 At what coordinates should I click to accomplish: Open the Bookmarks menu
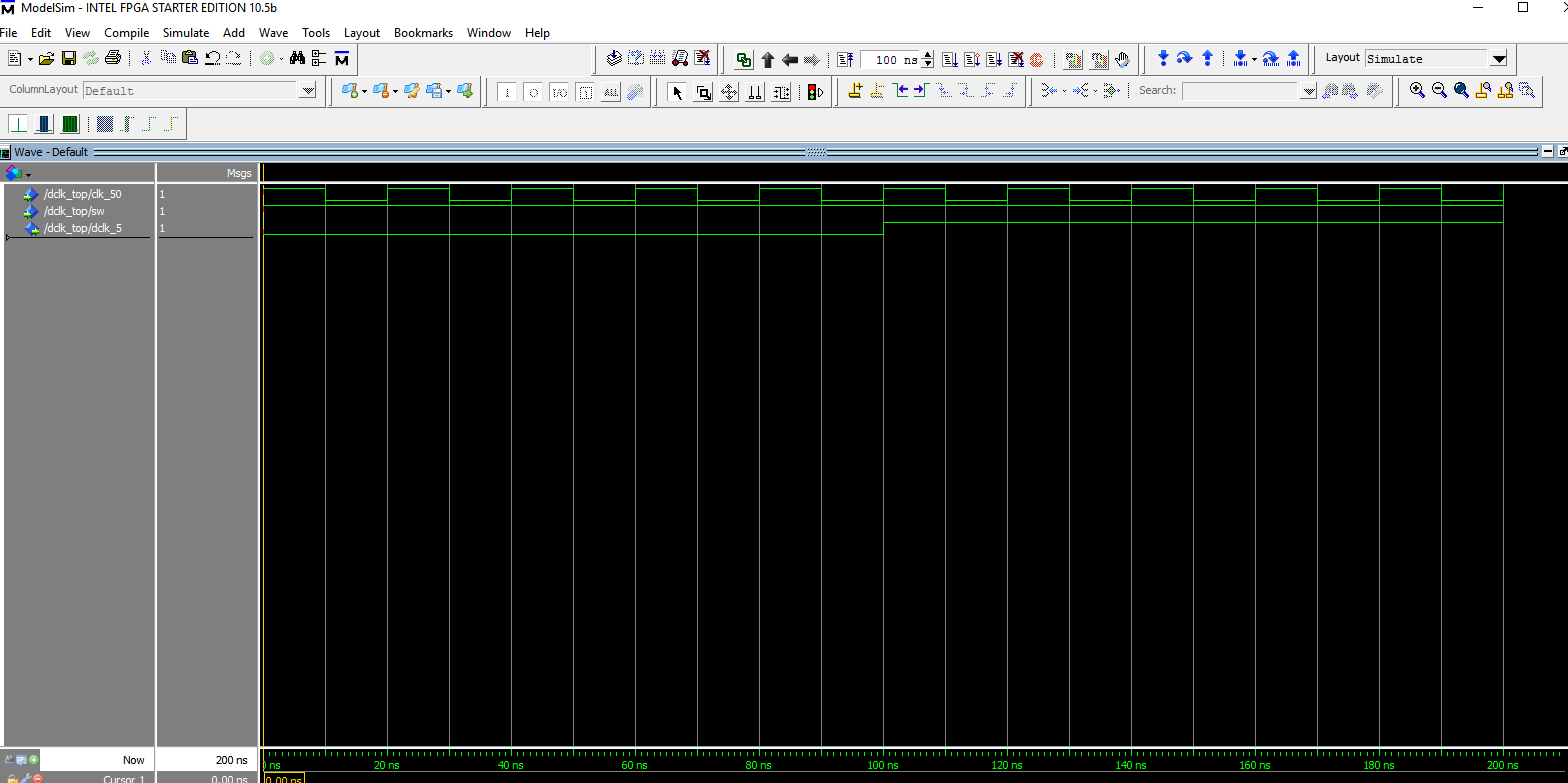coord(423,33)
